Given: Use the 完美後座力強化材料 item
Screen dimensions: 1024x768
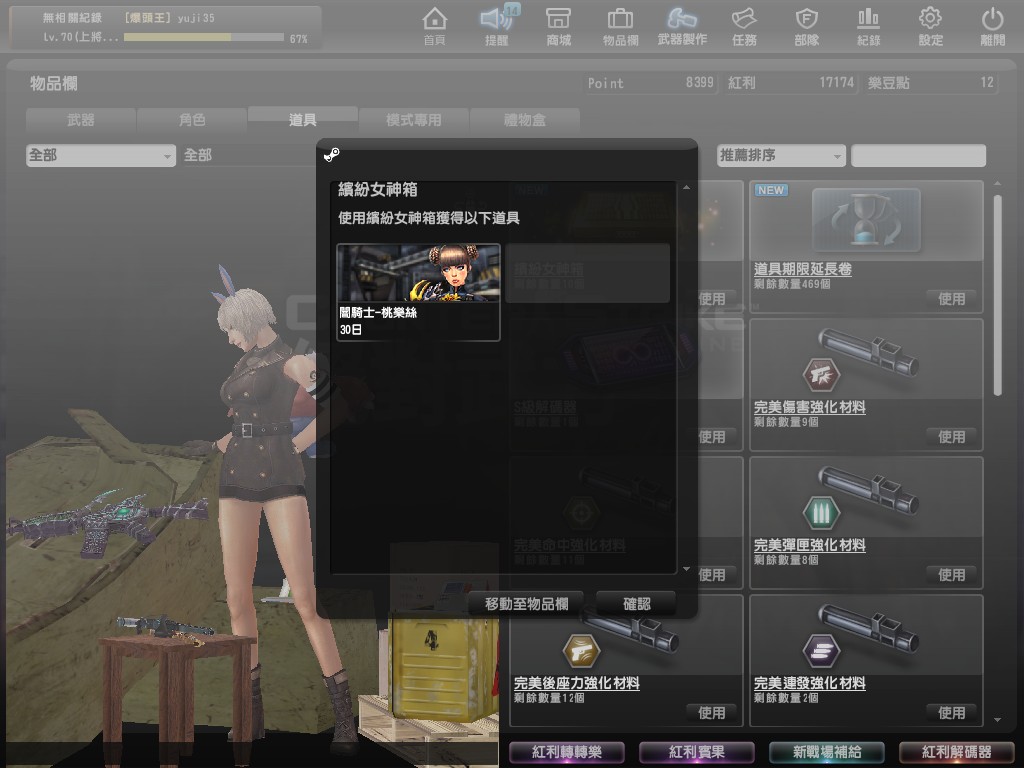Looking at the screenshot, I should pyautogui.click(x=711, y=712).
